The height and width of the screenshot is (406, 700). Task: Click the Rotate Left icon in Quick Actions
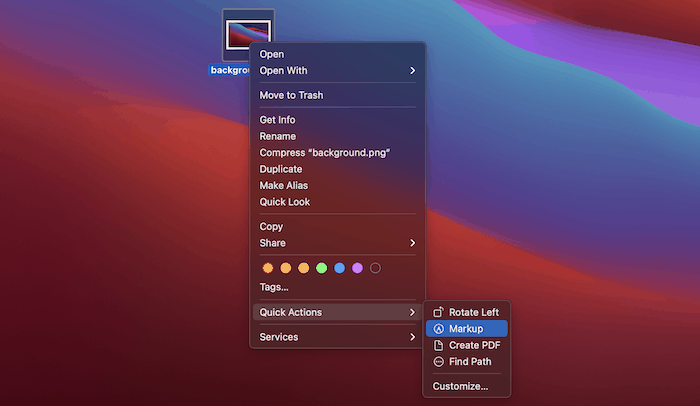438,312
